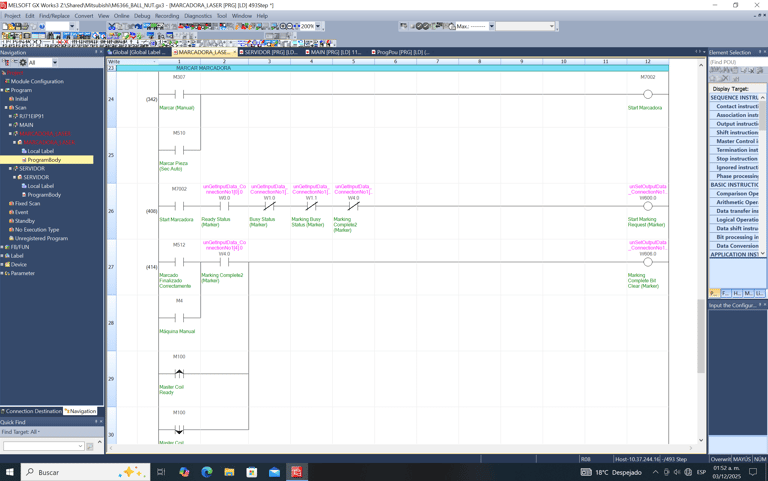Switch to SERVIDOR [PRG] tab

pos(268,52)
